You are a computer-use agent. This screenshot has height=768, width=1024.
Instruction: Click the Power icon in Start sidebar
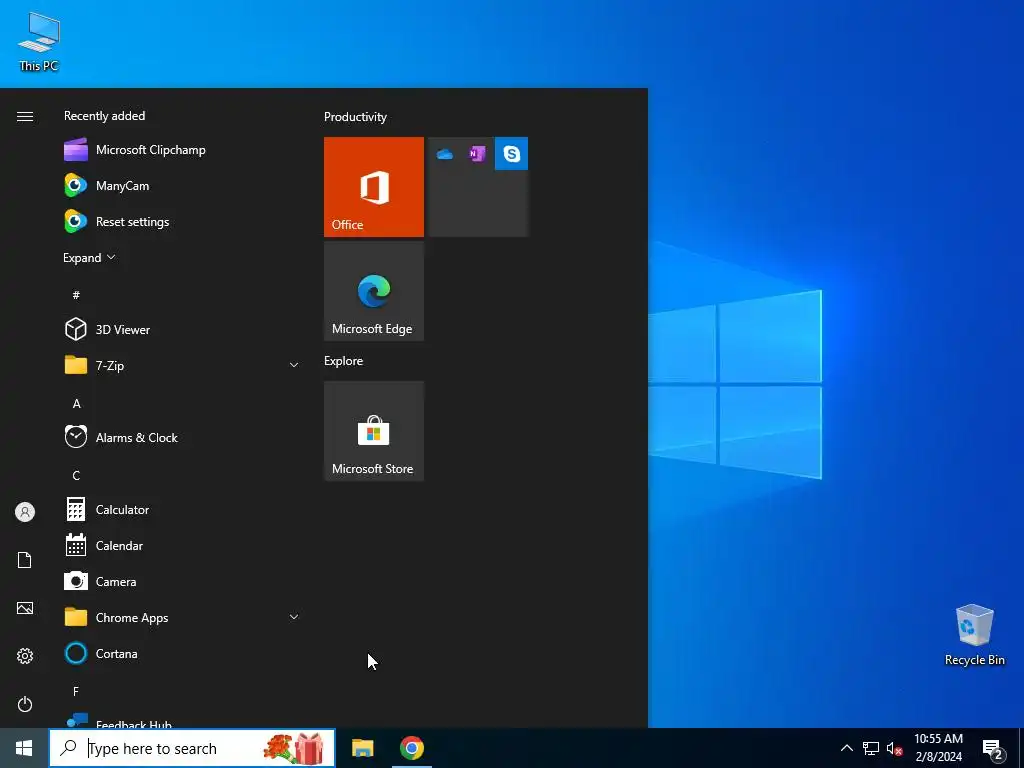tap(25, 704)
